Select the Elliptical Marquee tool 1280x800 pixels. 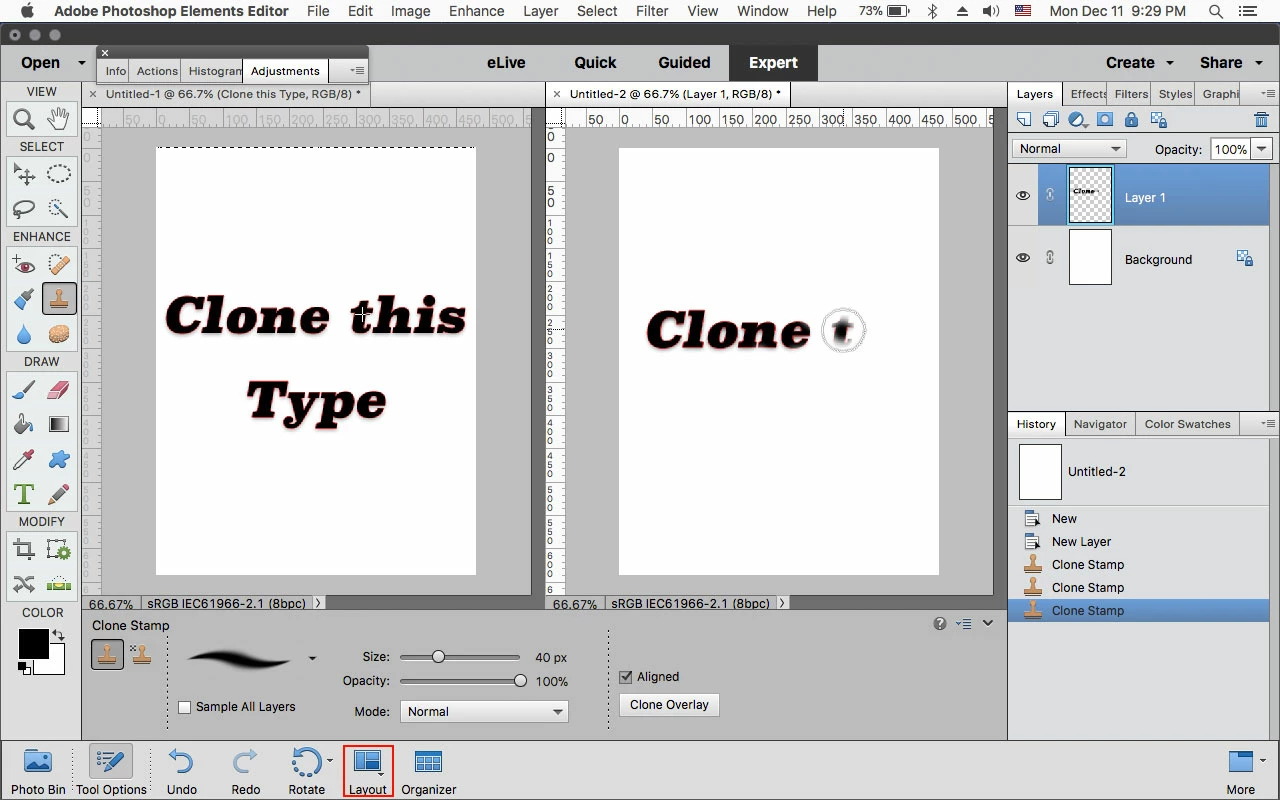(59, 174)
